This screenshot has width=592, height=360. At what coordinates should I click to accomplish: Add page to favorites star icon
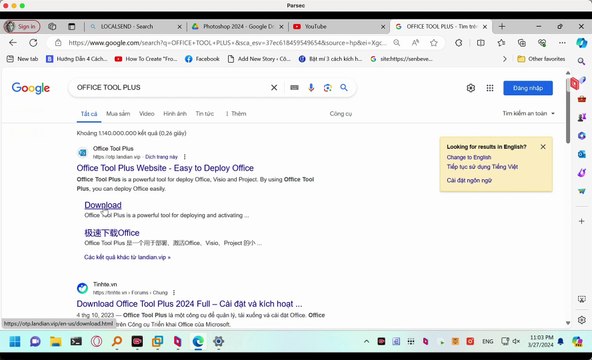coord(434,43)
